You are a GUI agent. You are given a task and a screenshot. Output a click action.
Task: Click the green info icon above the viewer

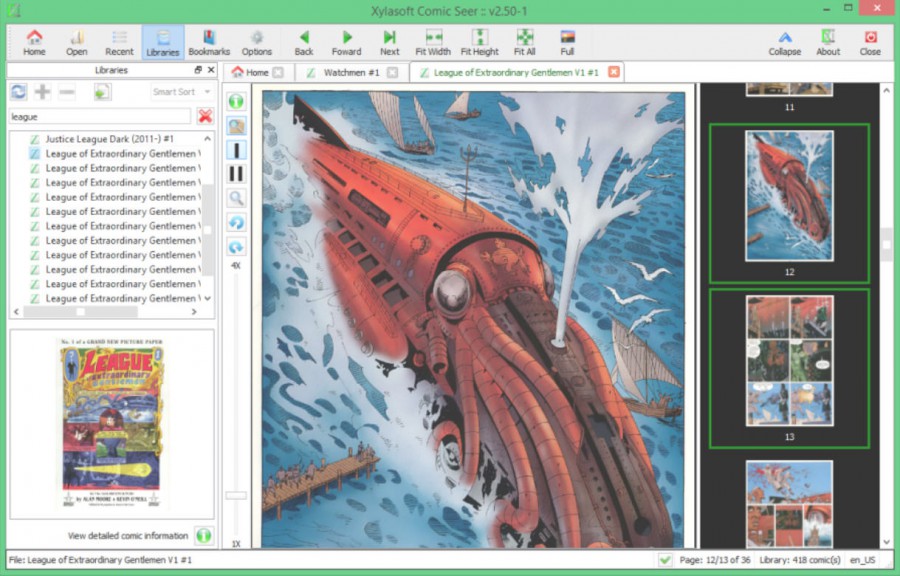236,101
